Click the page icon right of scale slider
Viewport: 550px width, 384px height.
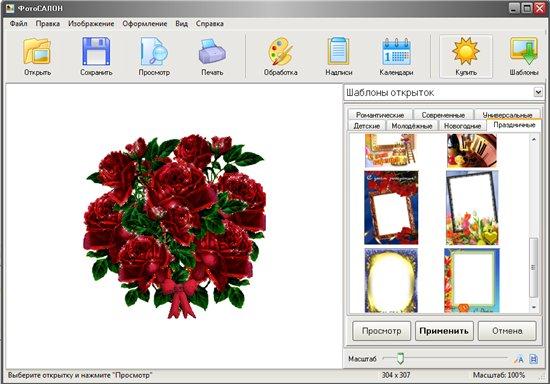(533, 359)
